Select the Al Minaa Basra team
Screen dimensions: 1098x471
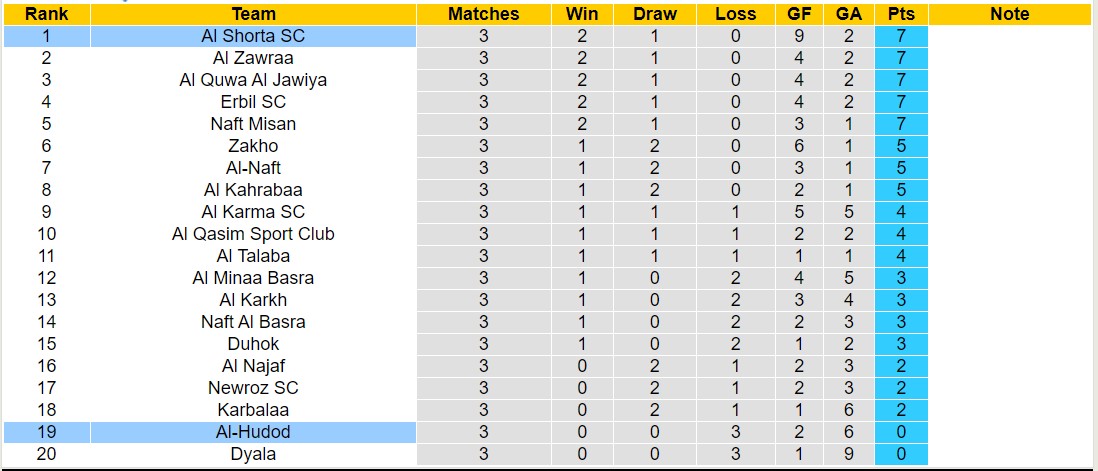coord(253,278)
